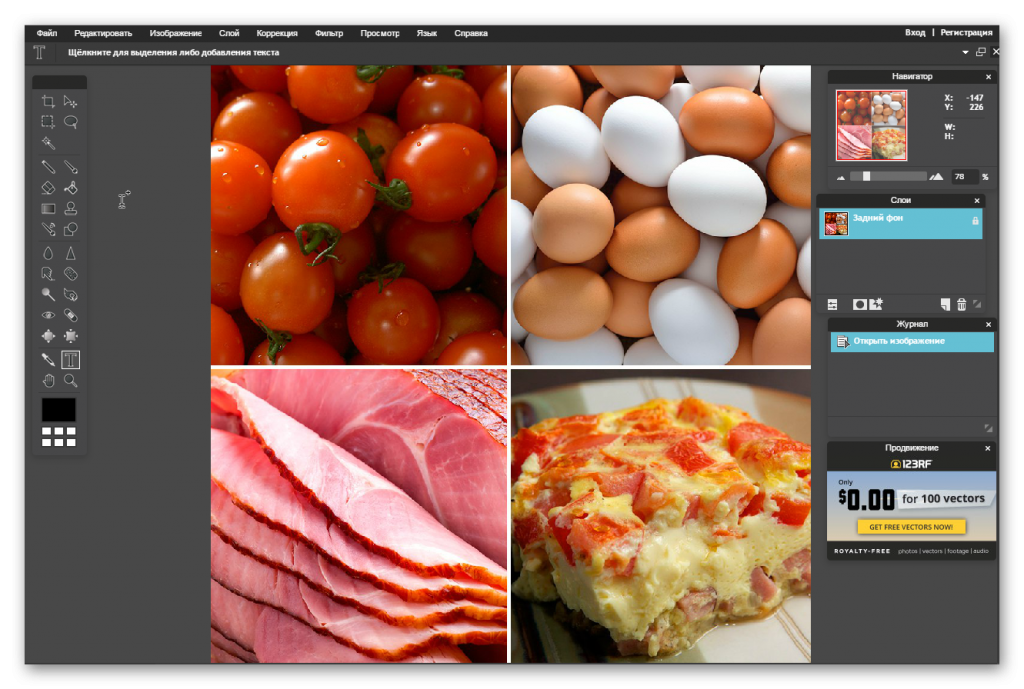Open the black foreground color swatch
The image size is (1024, 689).
pos(59,409)
